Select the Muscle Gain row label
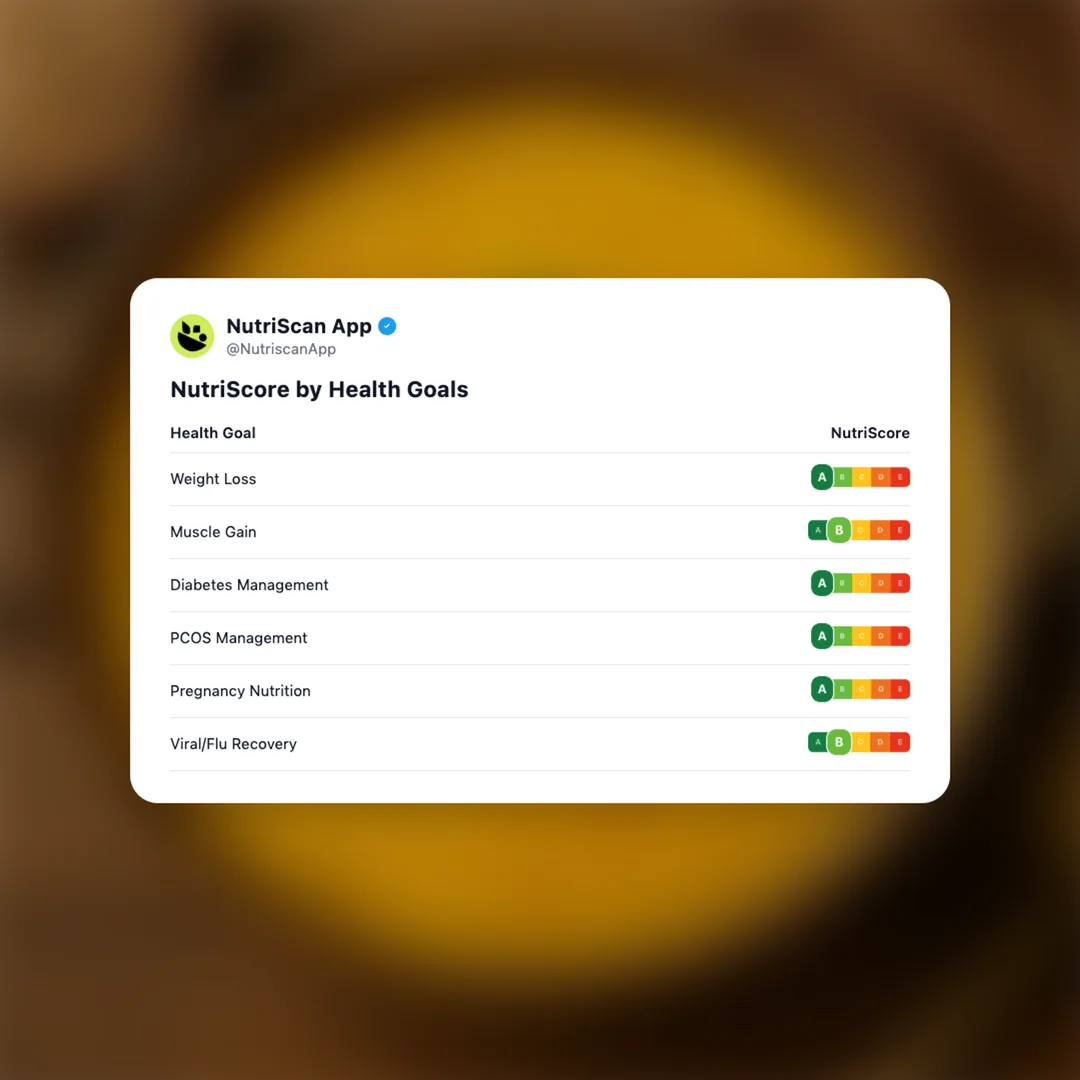 (x=213, y=532)
